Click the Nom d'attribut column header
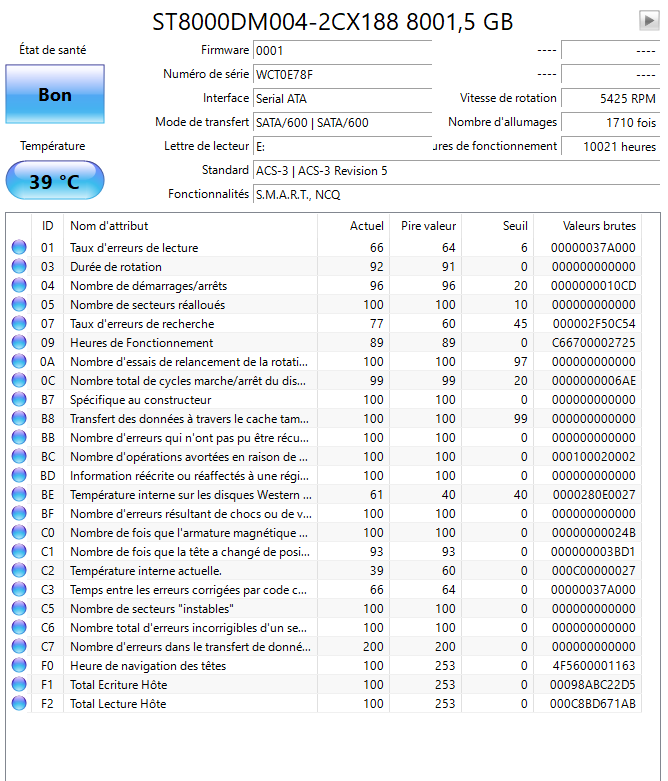 (x=190, y=226)
